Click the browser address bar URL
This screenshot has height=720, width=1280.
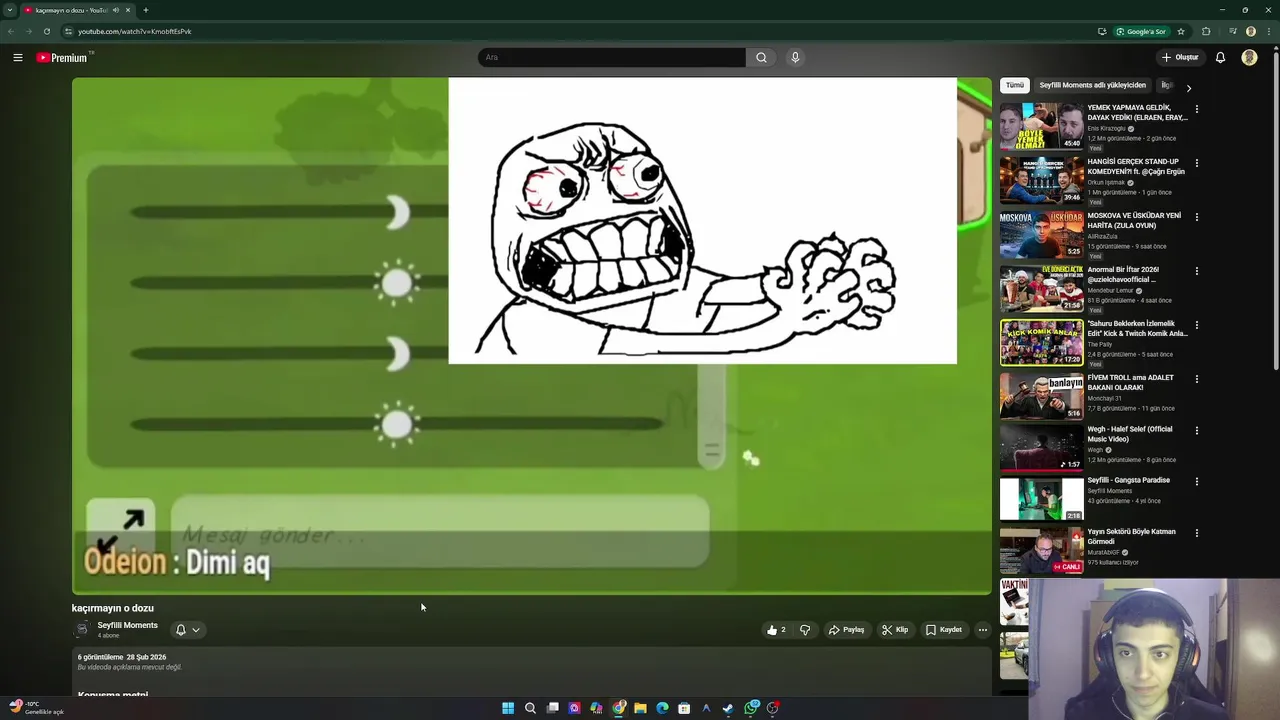click(x=135, y=31)
